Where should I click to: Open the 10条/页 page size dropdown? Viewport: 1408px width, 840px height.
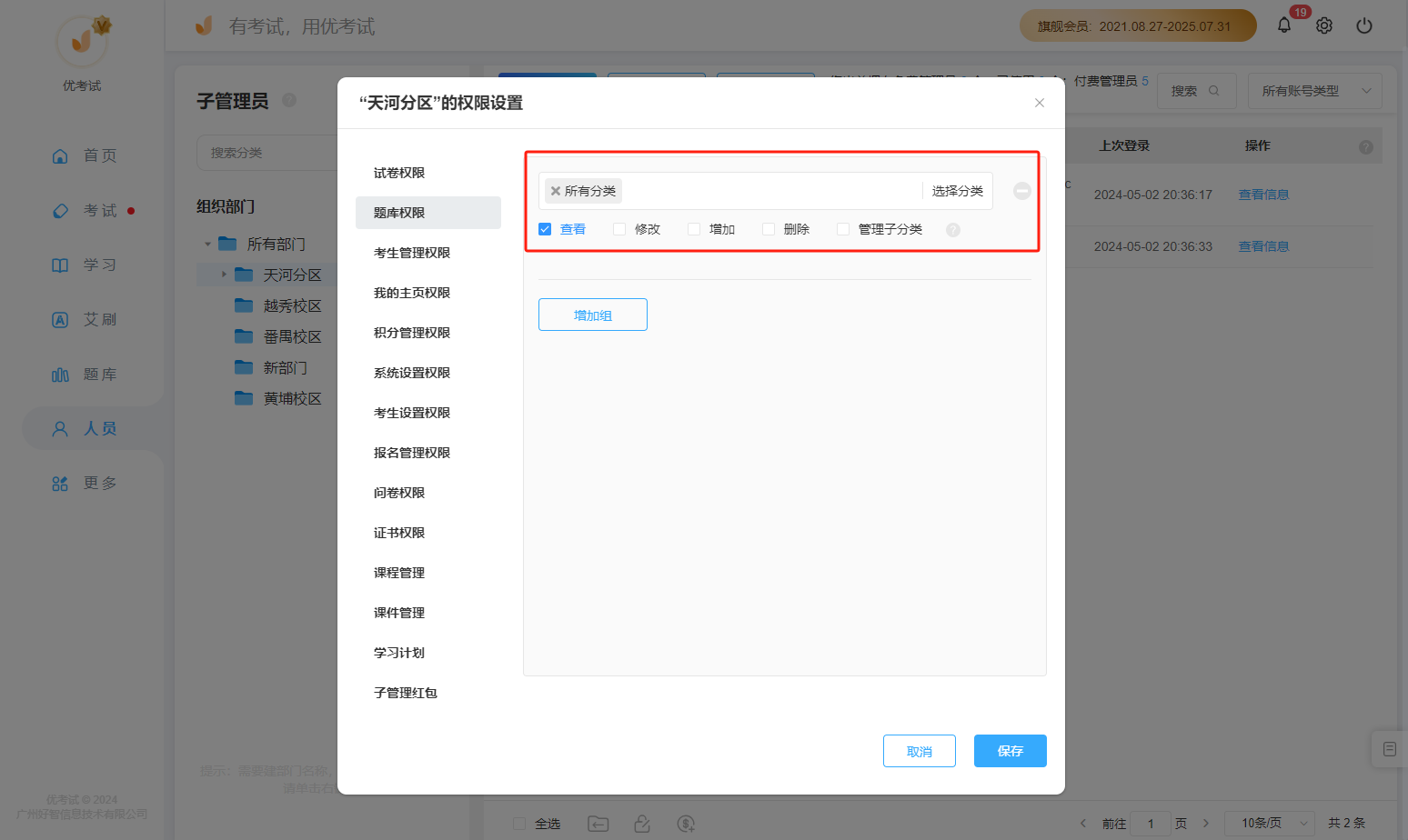(x=1270, y=824)
